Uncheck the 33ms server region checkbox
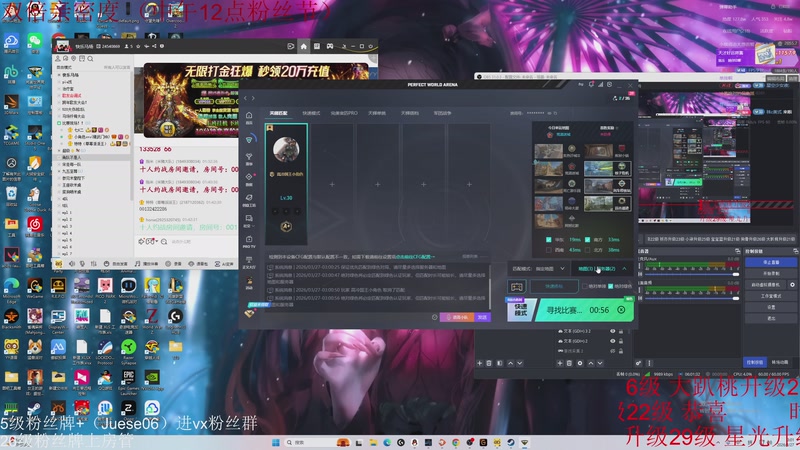Image resolution: width=800 pixels, height=450 pixels. (x=587, y=239)
